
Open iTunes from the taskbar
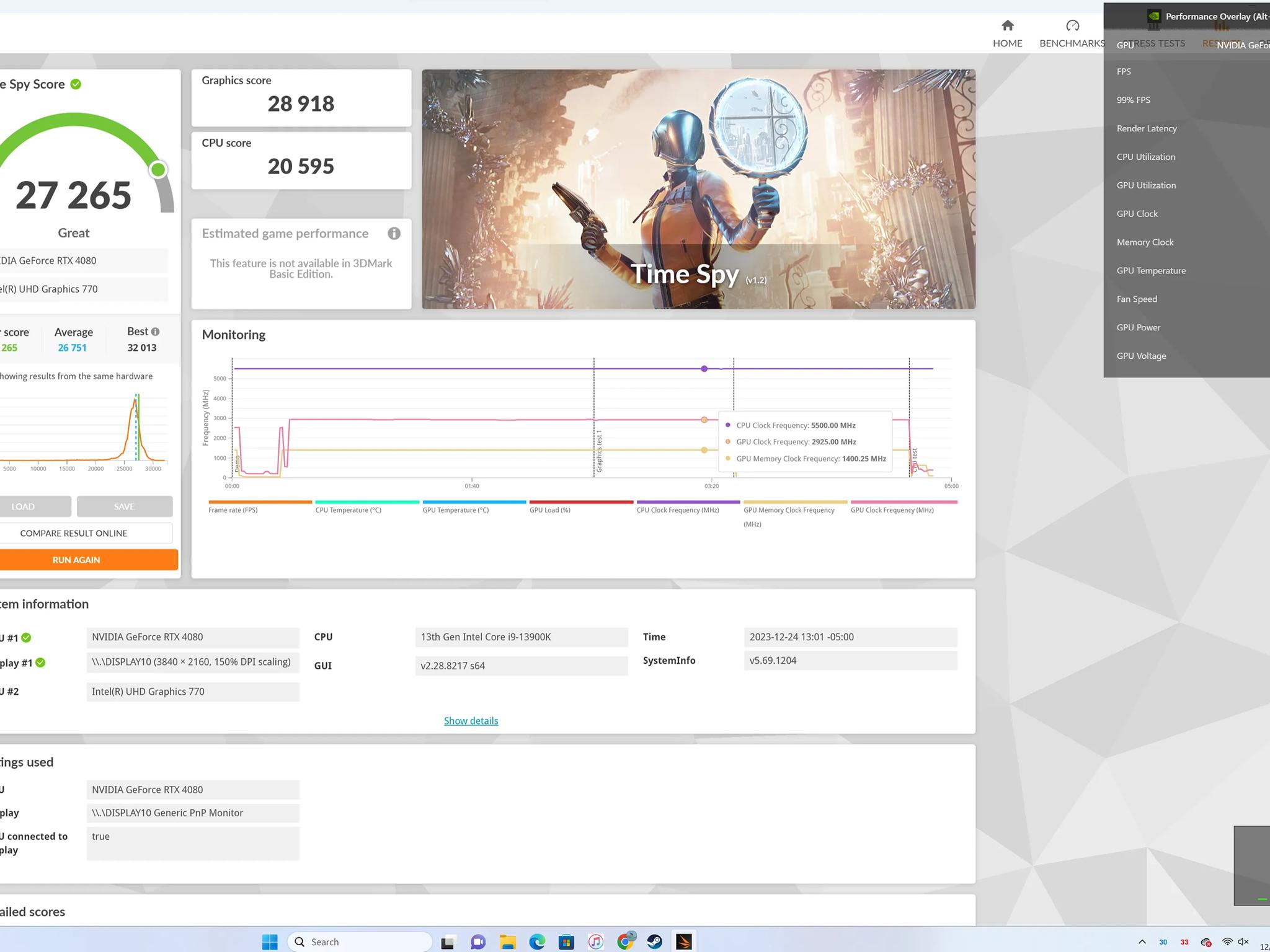595,942
